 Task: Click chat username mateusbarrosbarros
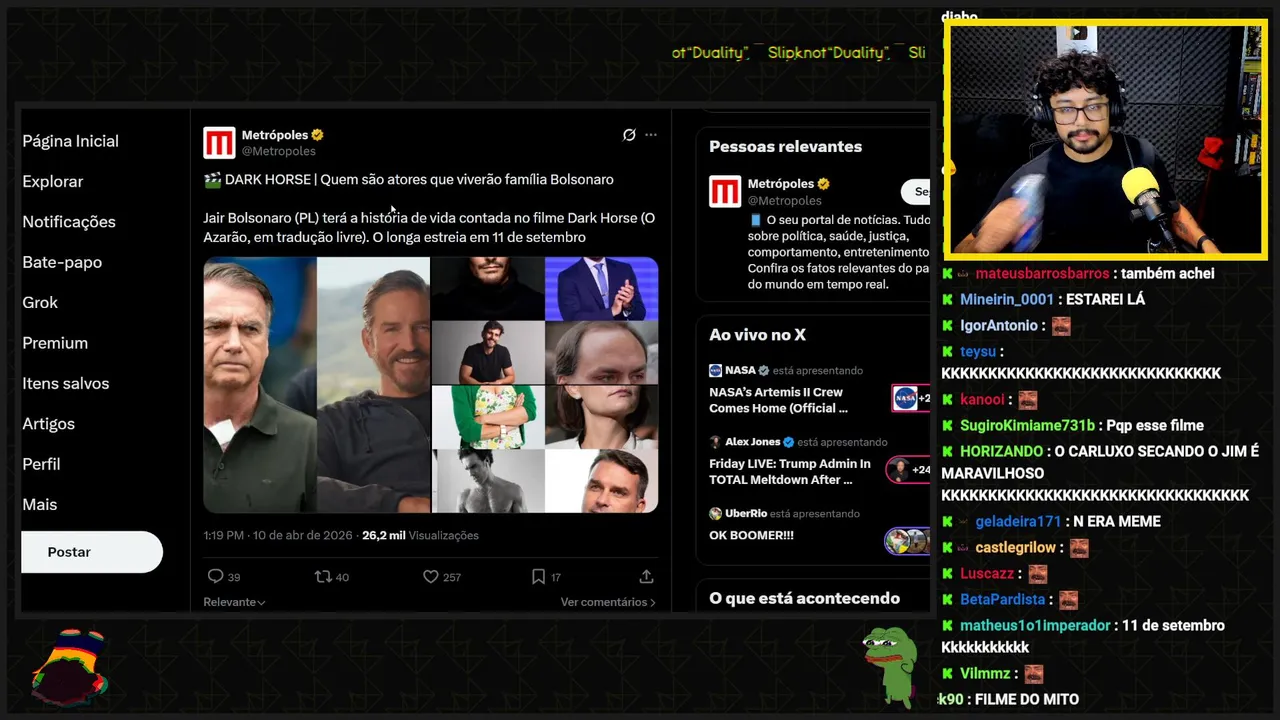pyautogui.click(x=1042, y=273)
